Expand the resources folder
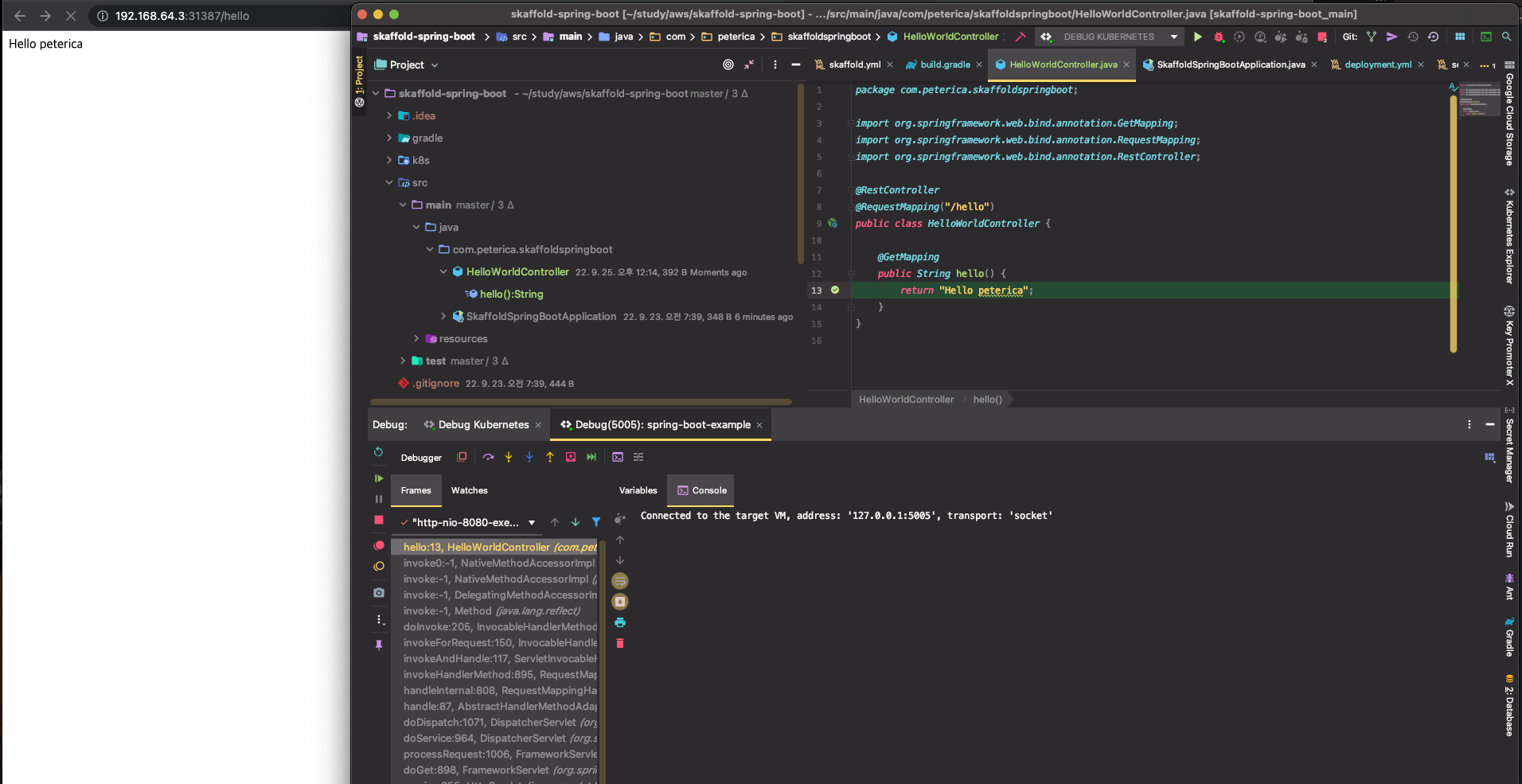 pyautogui.click(x=416, y=338)
